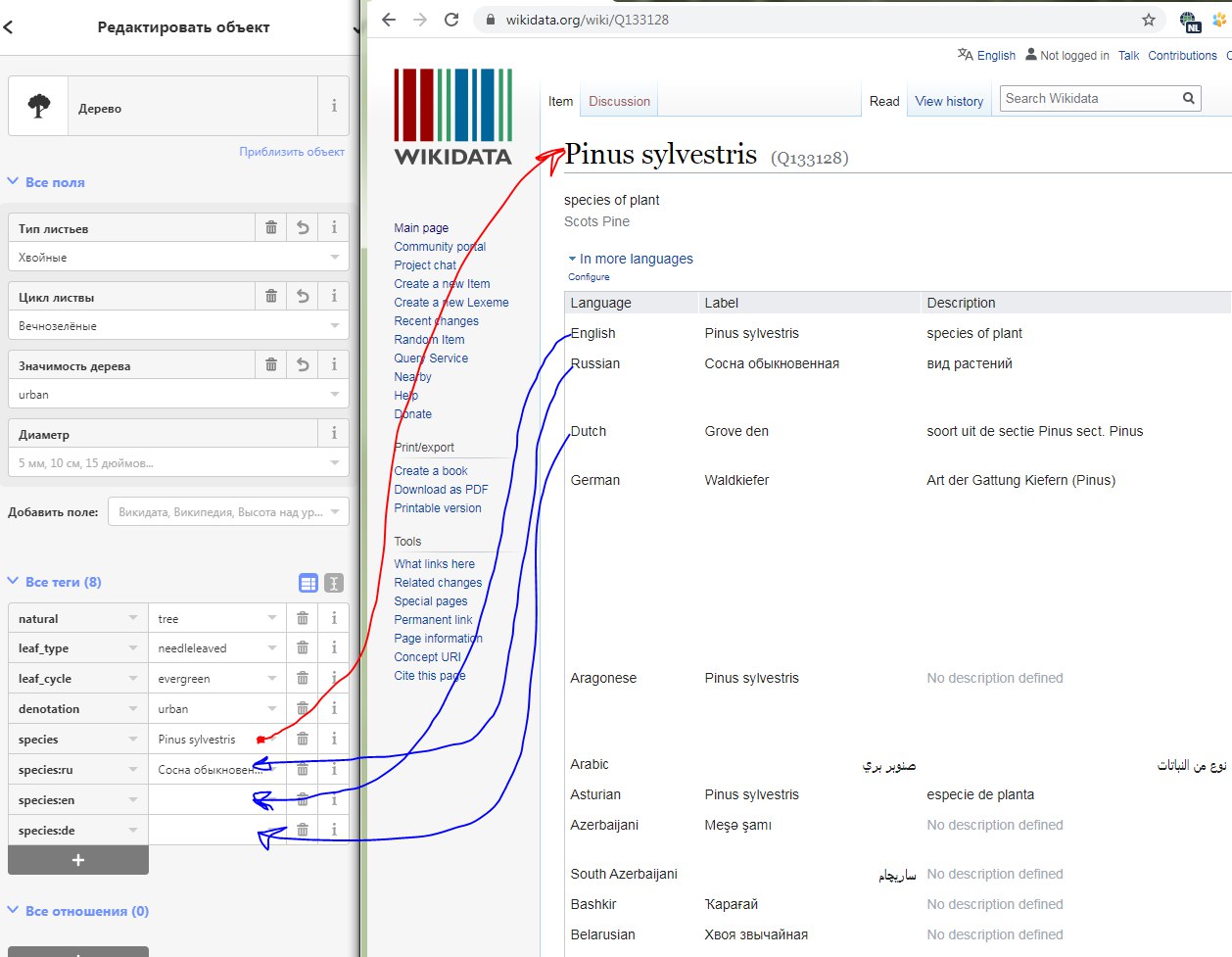This screenshot has height=957, width=1232.
Task: Open Contributions in the Wikidata header
Action: (x=1182, y=56)
